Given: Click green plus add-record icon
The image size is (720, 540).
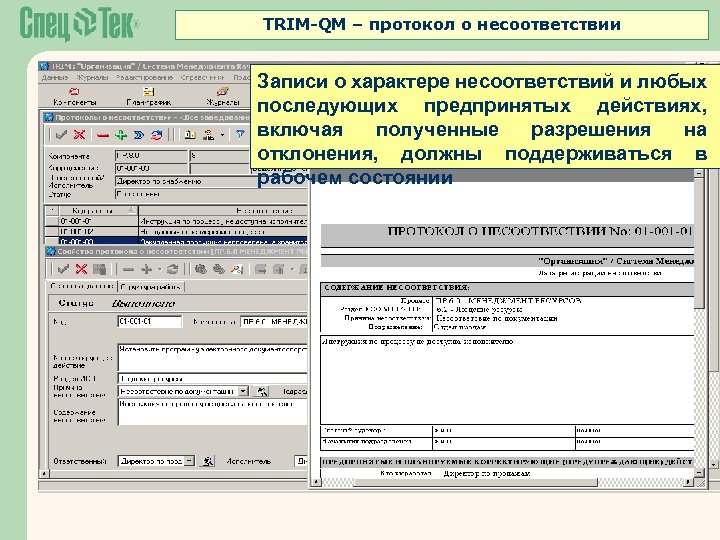Looking at the screenshot, I should tap(121, 135).
